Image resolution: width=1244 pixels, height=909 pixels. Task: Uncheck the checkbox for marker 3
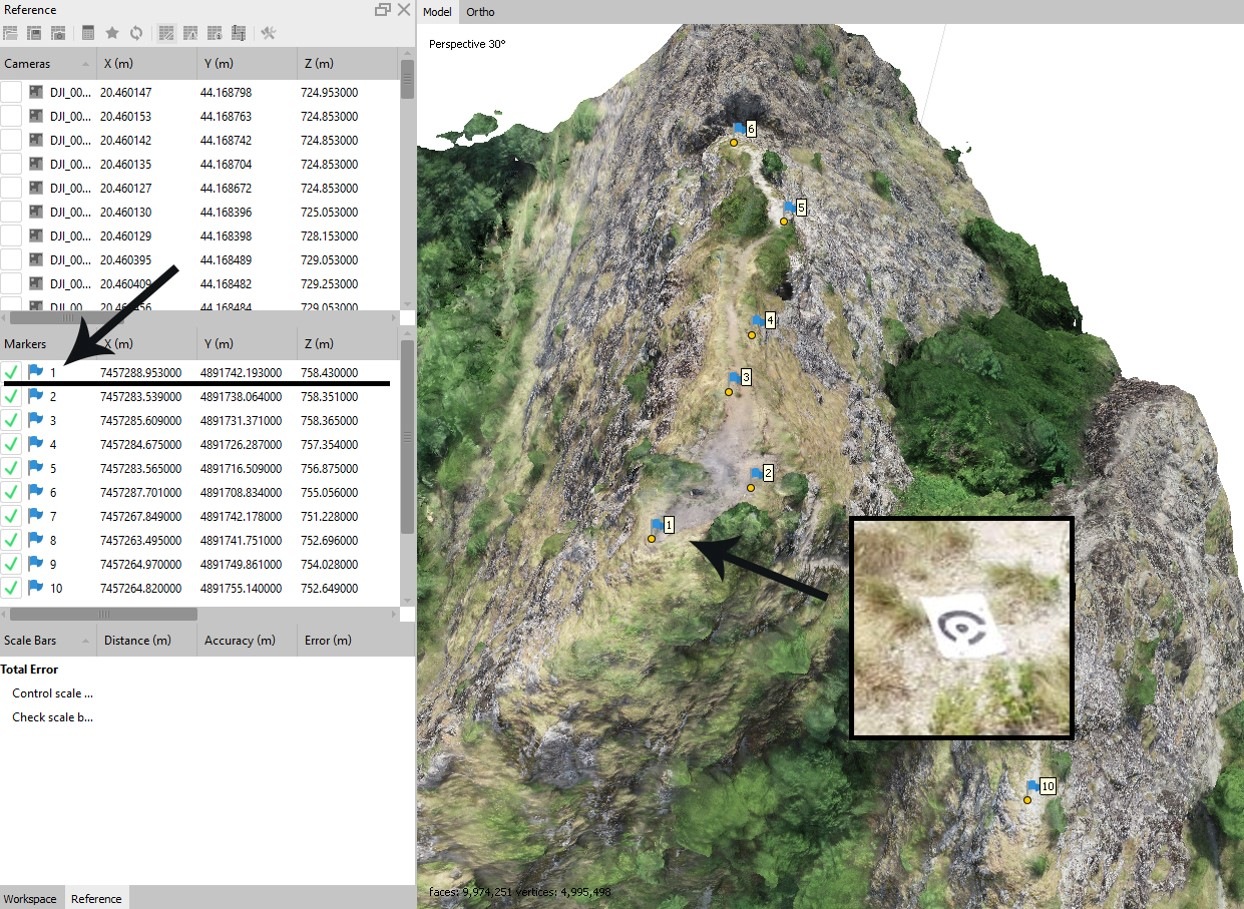11,420
